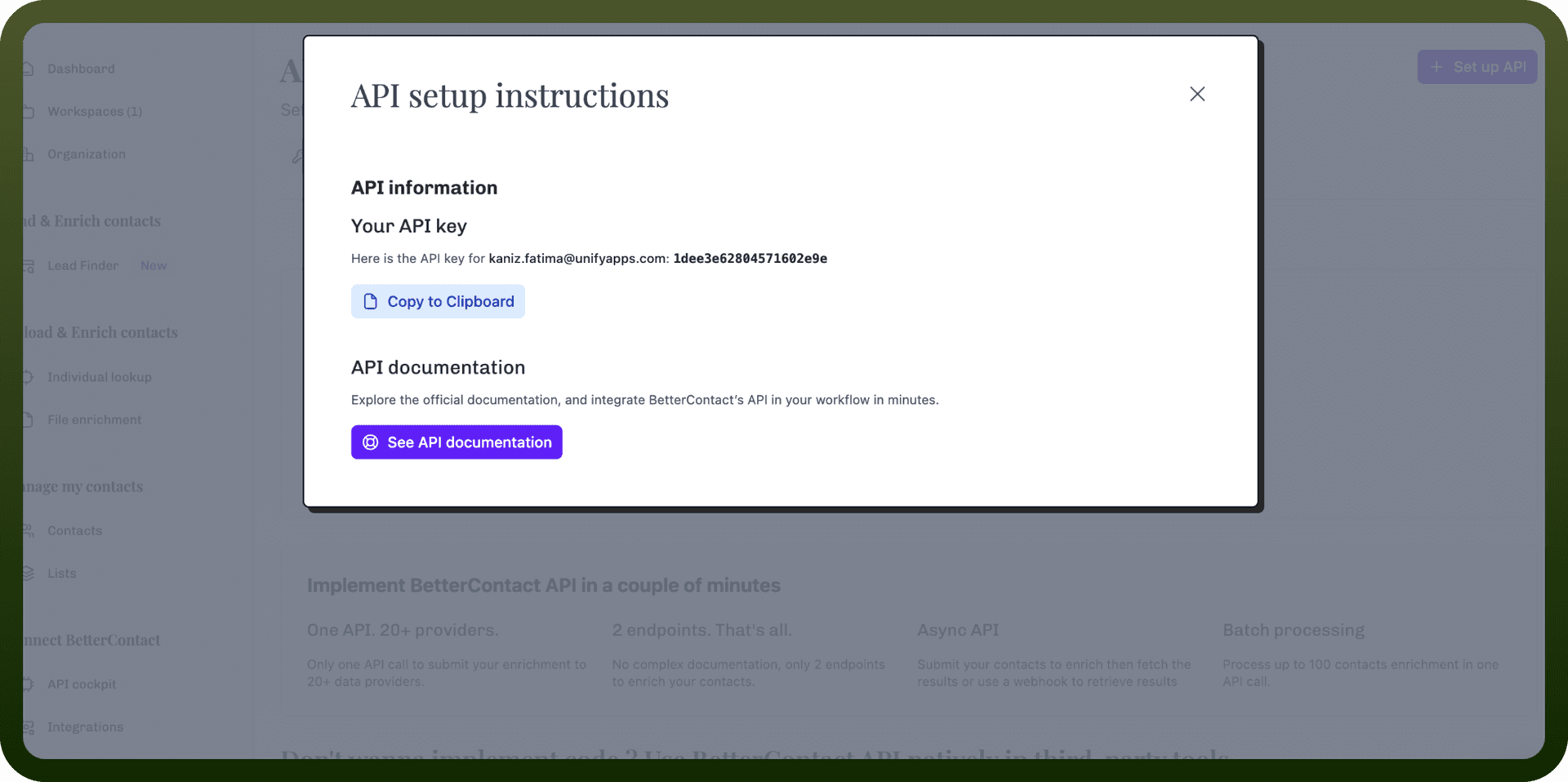This screenshot has width=1568, height=782.
Task: Click the Your API key heading
Action: pyautogui.click(x=409, y=226)
